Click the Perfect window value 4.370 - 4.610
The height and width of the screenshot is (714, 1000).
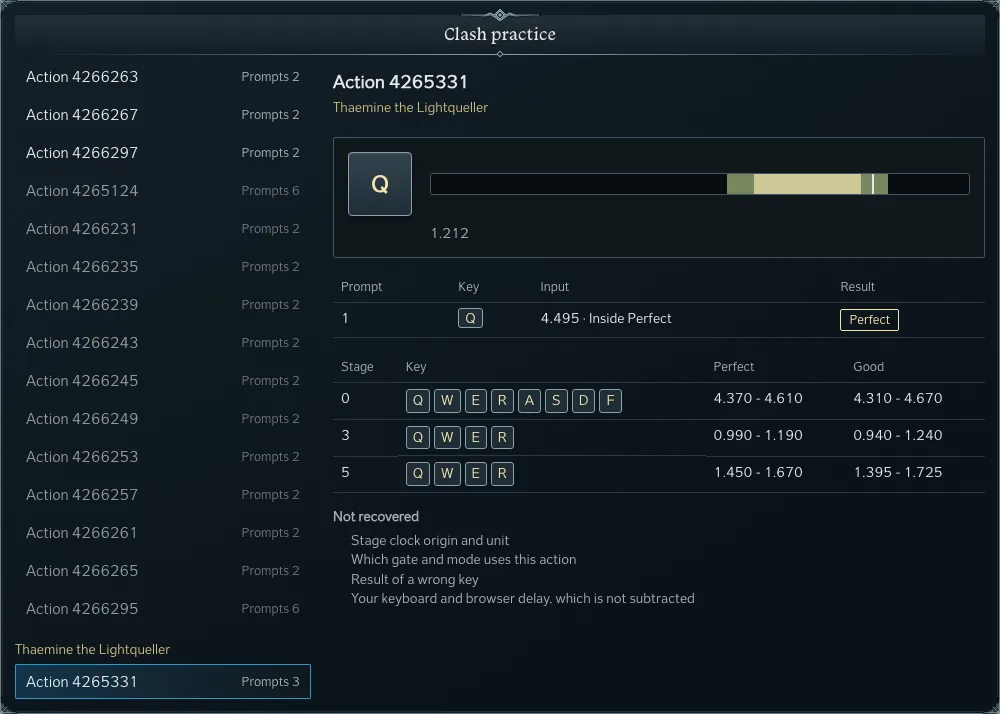tap(758, 398)
